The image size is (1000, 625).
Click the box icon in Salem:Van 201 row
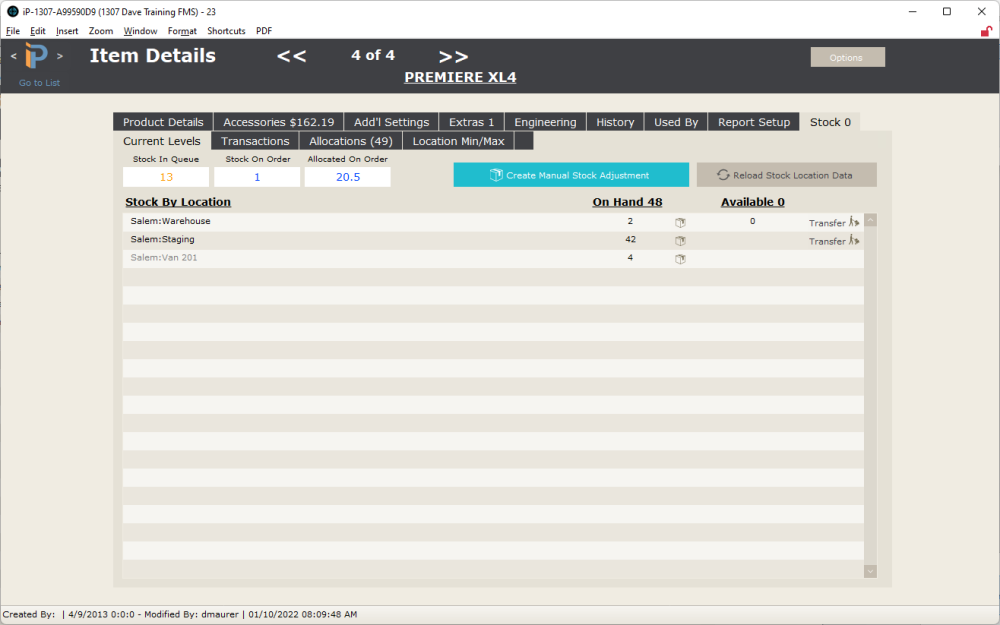pyautogui.click(x=680, y=259)
